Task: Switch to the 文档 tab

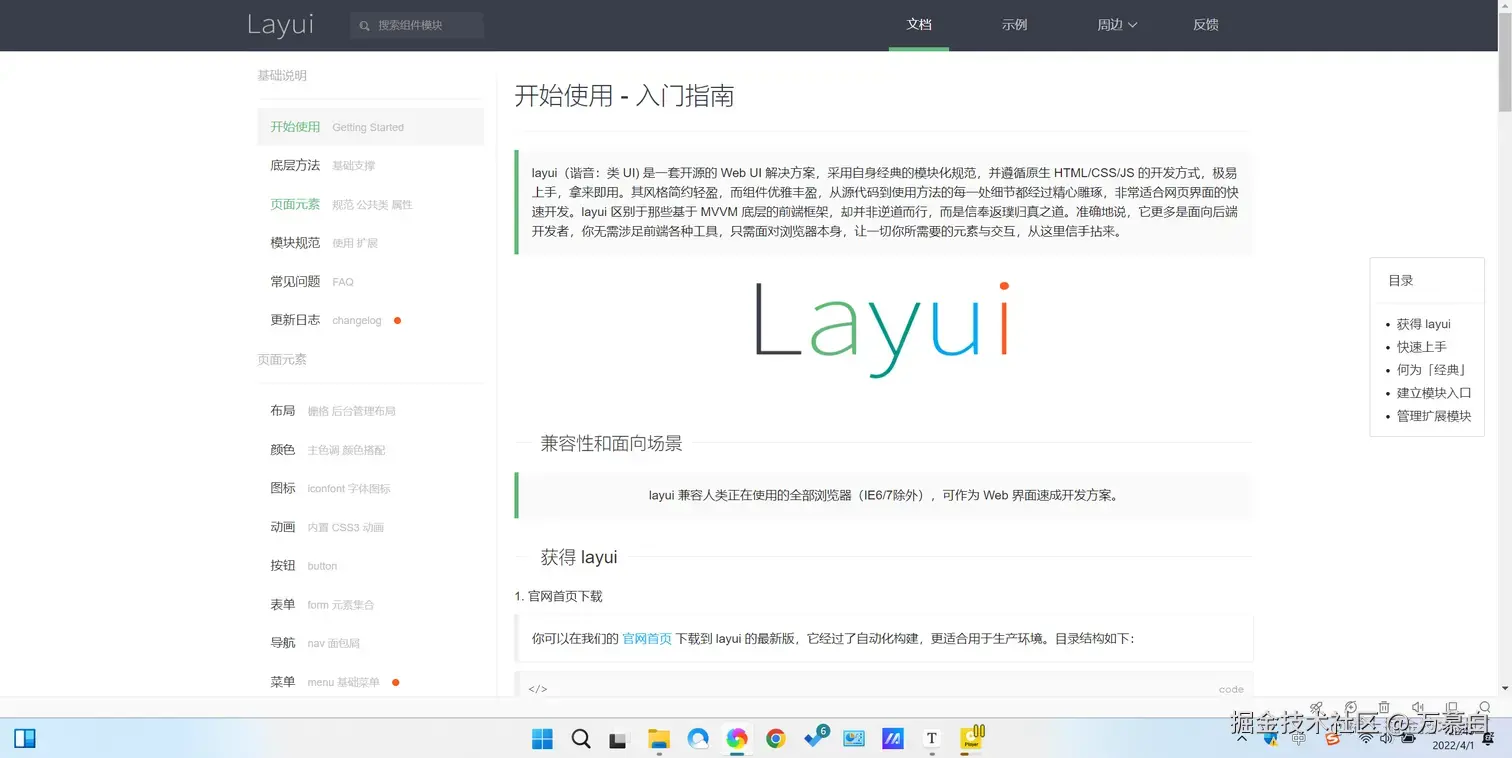Action: tap(919, 25)
